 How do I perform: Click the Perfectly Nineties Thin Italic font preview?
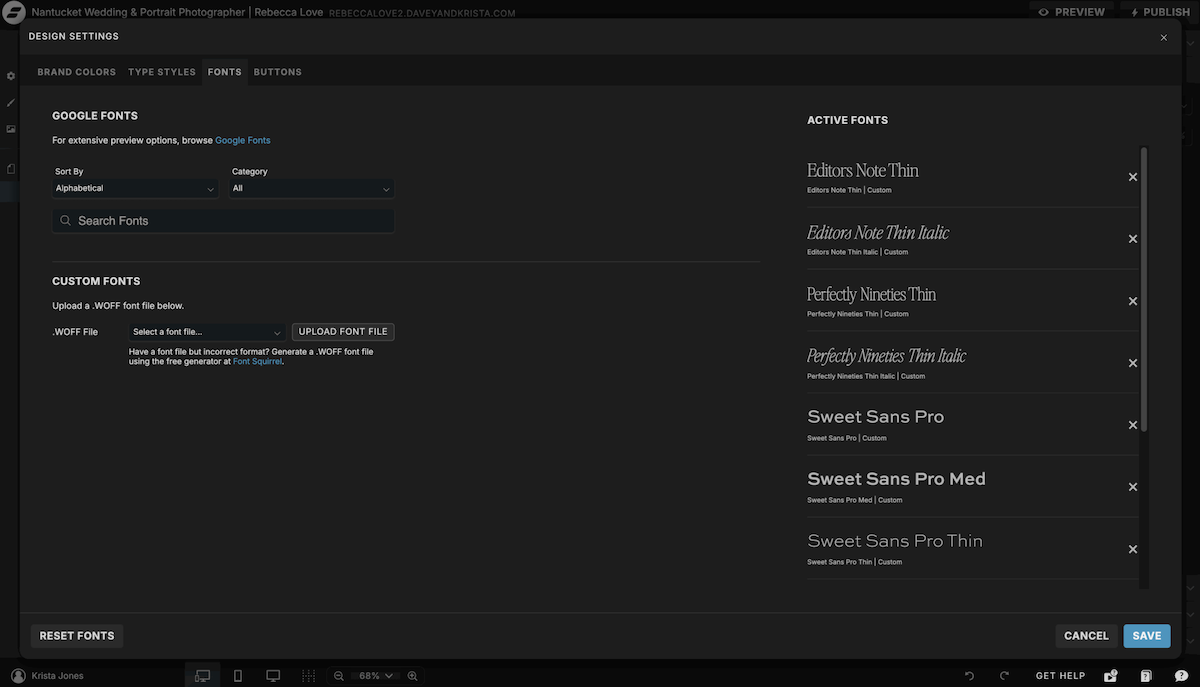887,357
